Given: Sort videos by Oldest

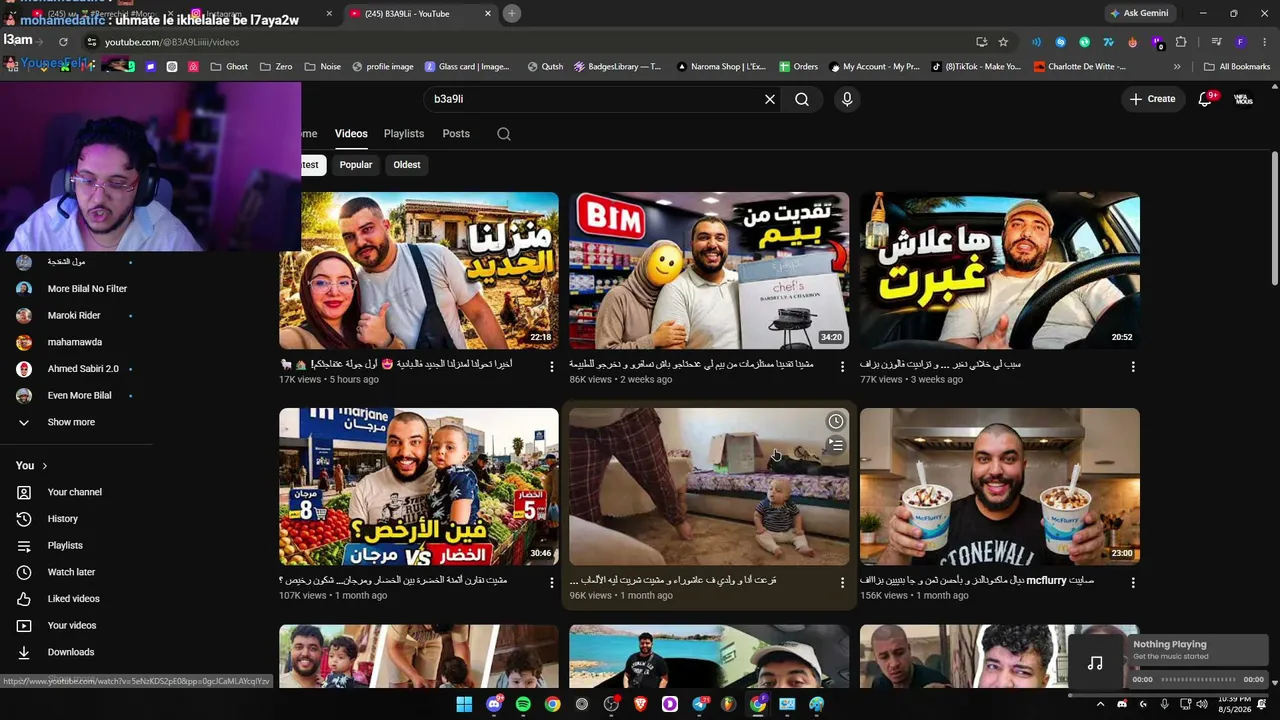Looking at the screenshot, I should click(x=407, y=165).
